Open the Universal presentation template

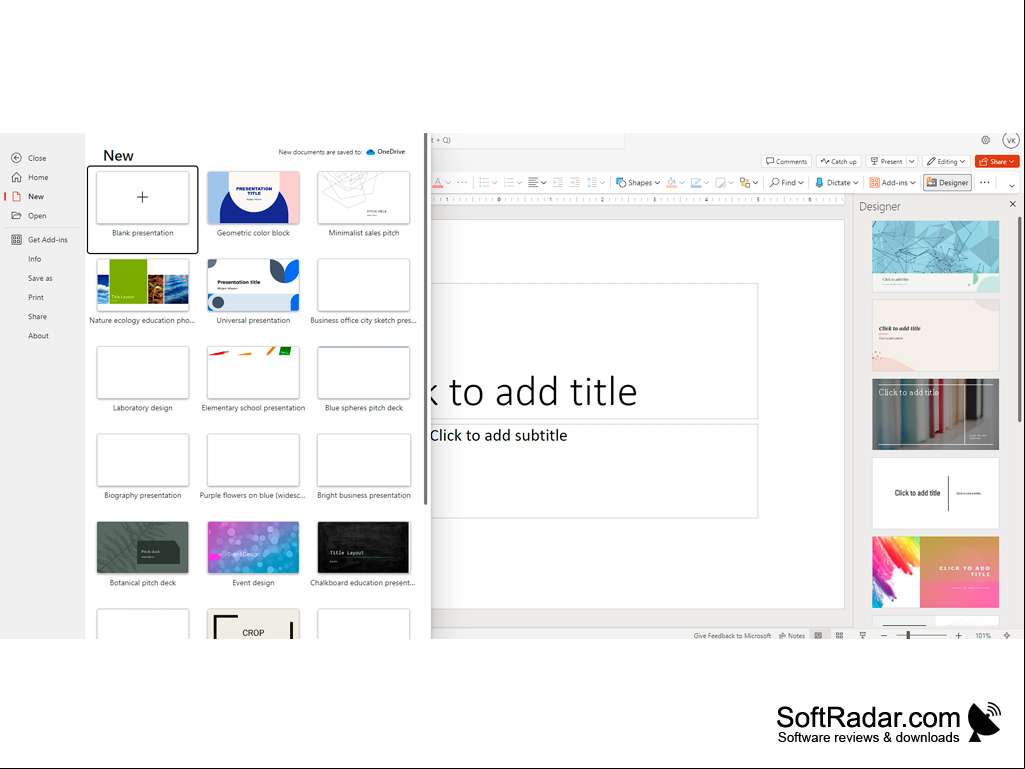tap(253, 292)
